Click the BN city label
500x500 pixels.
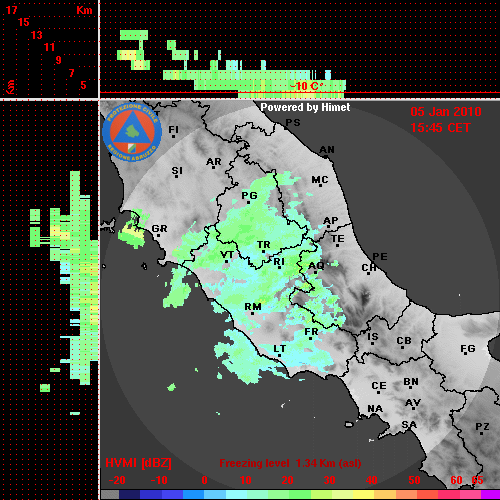click(x=411, y=382)
